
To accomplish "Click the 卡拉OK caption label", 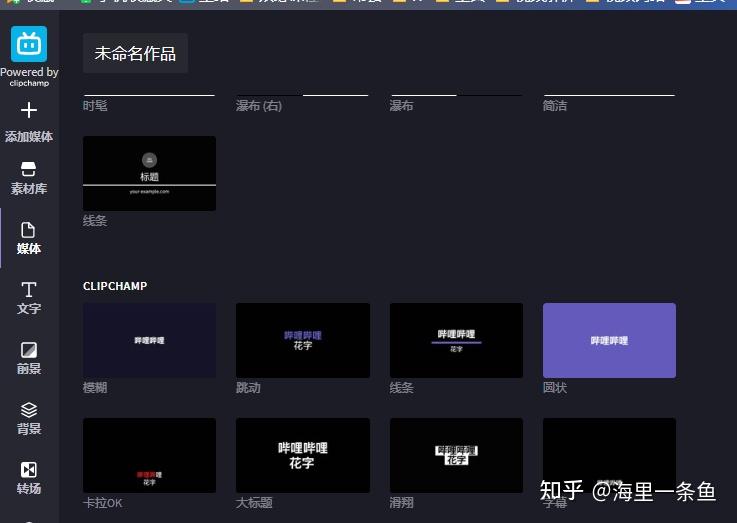I will 102,503.
